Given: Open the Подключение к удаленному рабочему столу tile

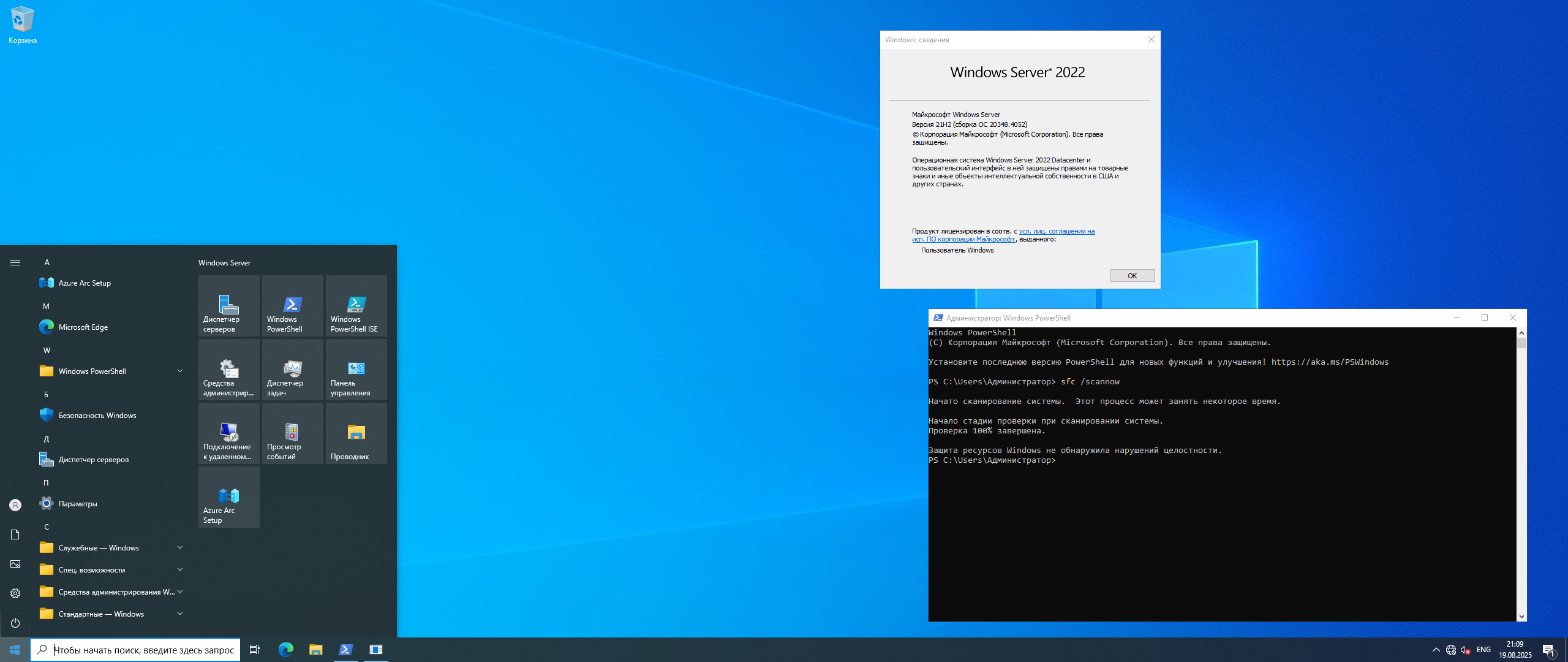Looking at the screenshot, I should point(229,433).
